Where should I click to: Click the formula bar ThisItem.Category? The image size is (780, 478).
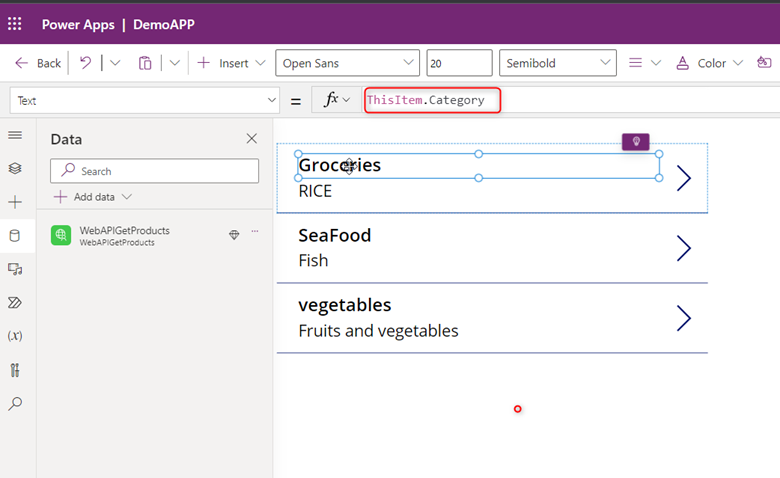431,100
